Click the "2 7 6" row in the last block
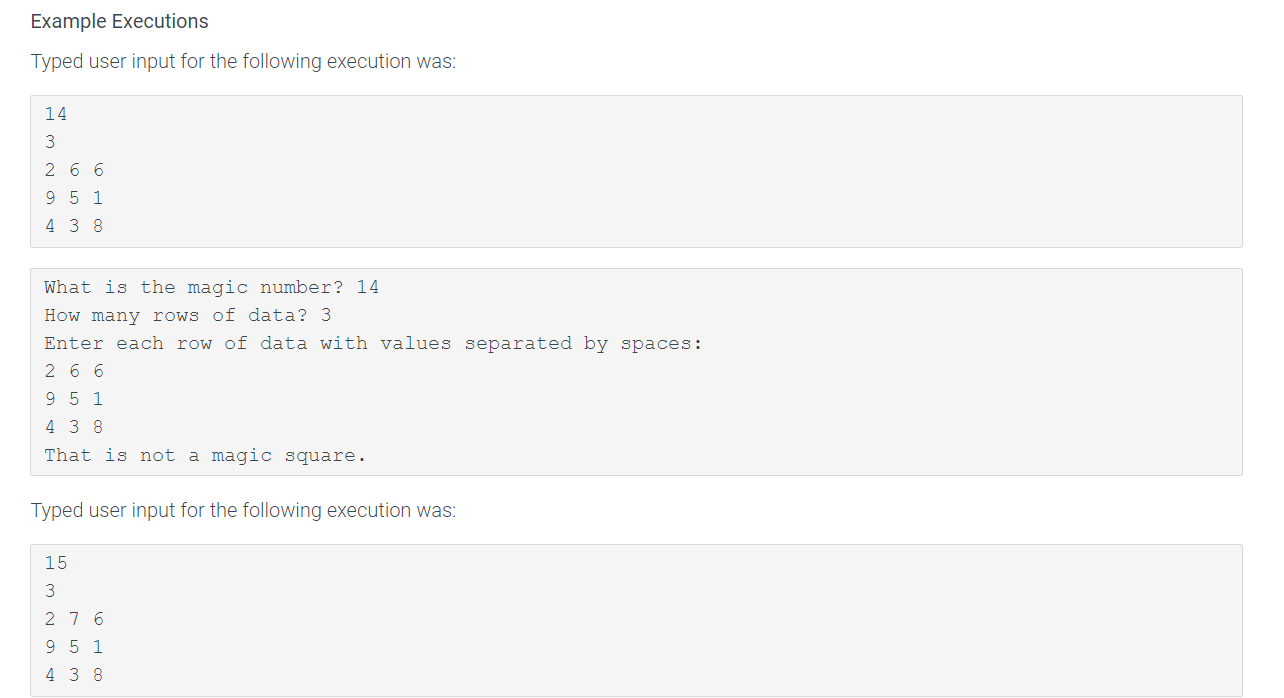The image size is (1284, 698). click(74, 619)
